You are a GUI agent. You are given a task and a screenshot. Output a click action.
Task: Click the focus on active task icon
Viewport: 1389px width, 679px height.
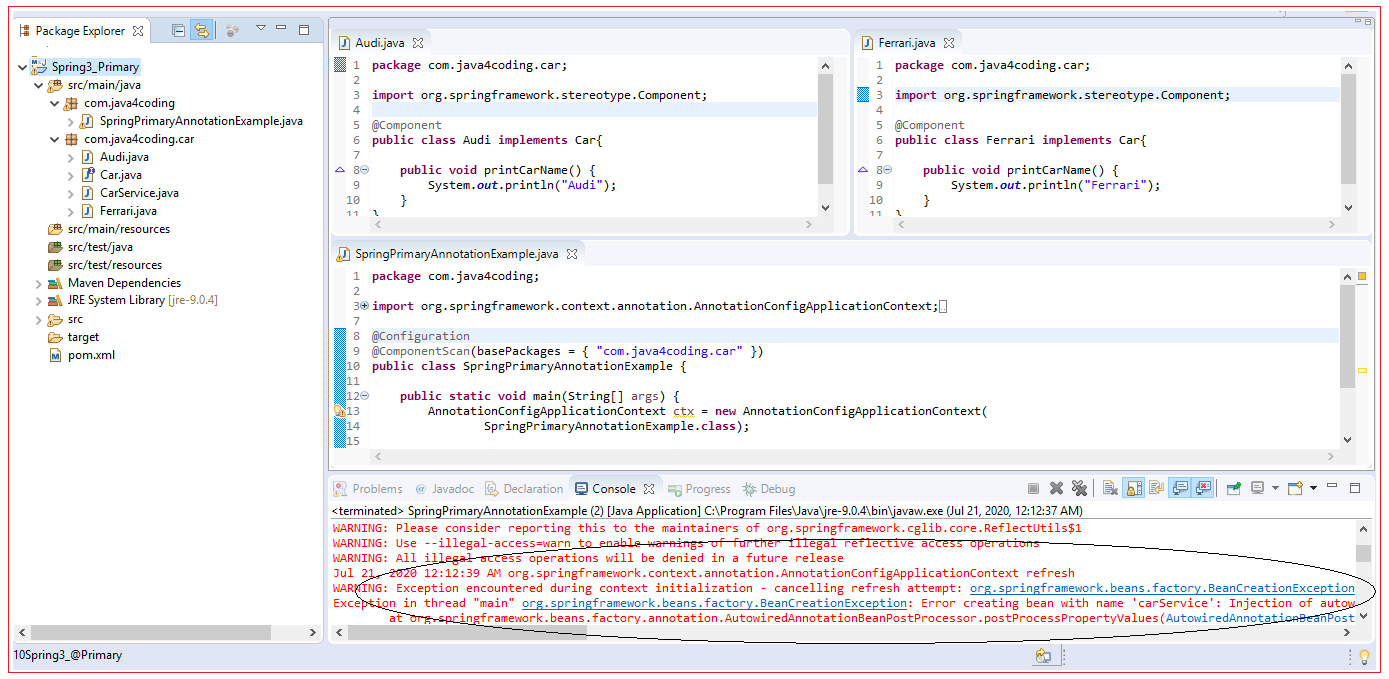[232, 31]
